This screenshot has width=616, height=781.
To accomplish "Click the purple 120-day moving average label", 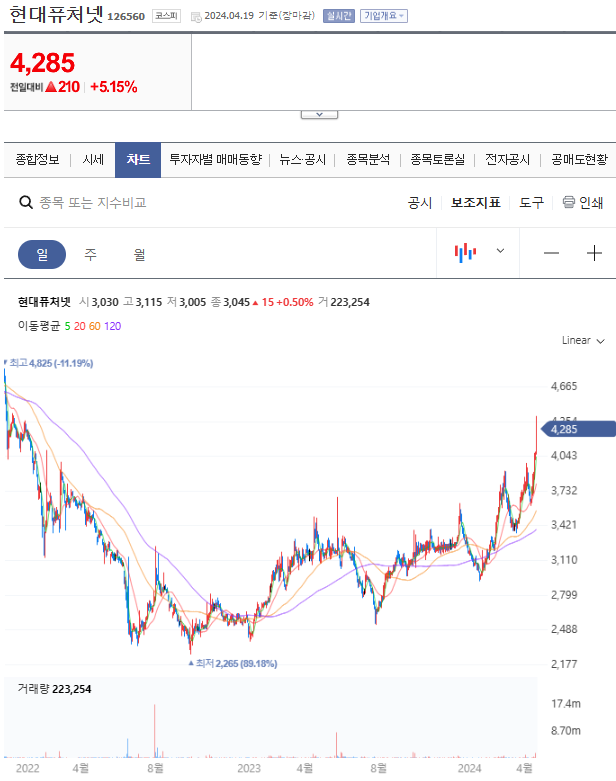I will point(113,326).
